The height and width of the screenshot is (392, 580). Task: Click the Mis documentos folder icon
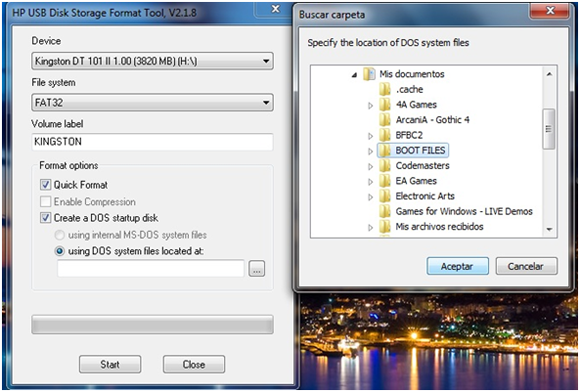[x=369, y=74]
